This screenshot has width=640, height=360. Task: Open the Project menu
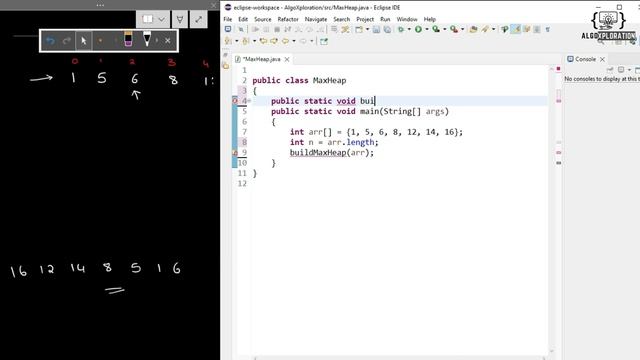point(365,19)
